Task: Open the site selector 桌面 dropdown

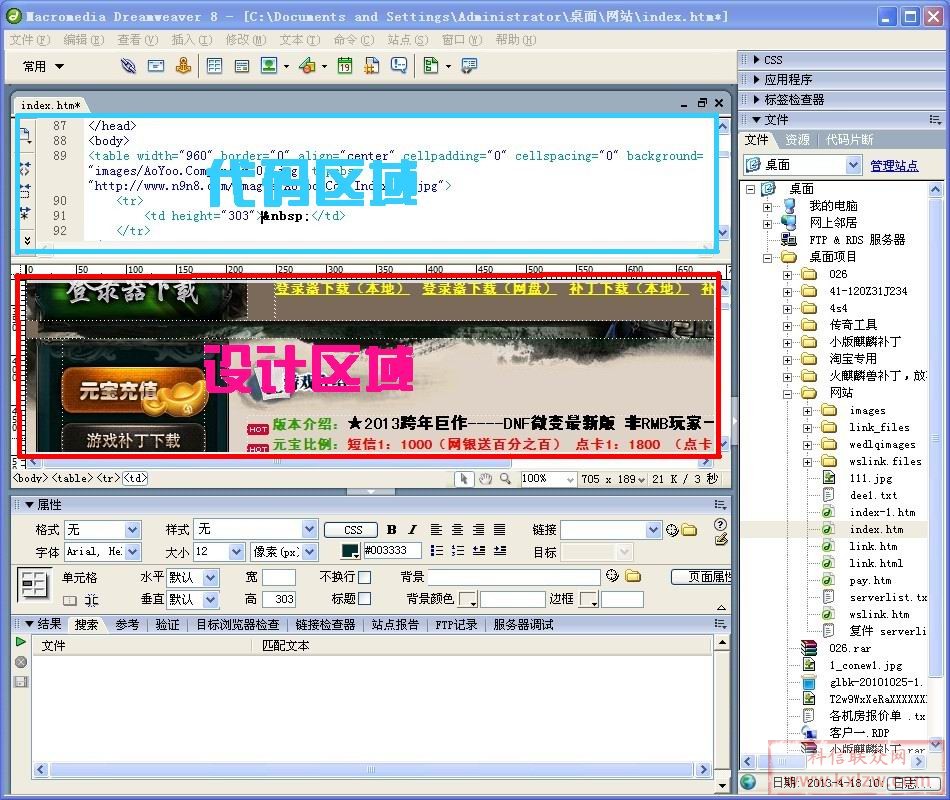Action: click(853, 165)
